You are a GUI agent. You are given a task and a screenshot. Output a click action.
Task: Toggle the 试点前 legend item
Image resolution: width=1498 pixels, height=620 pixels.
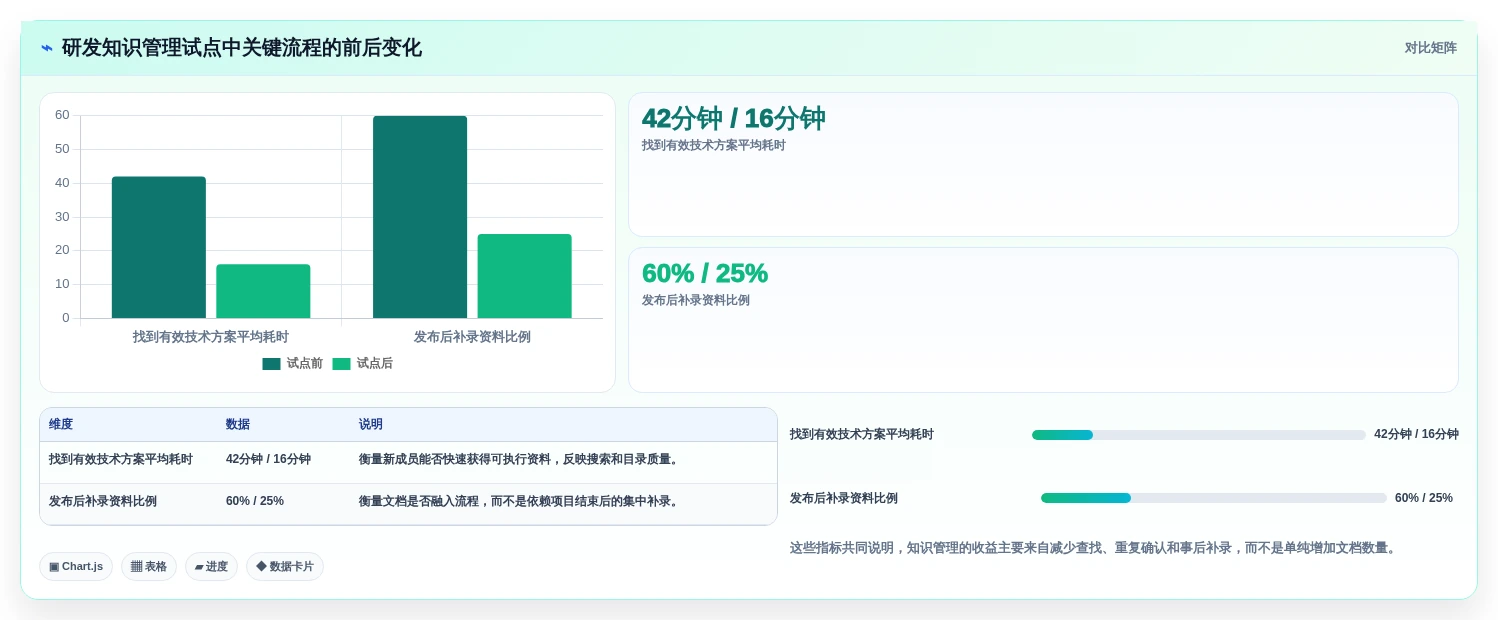pos(292,364)
